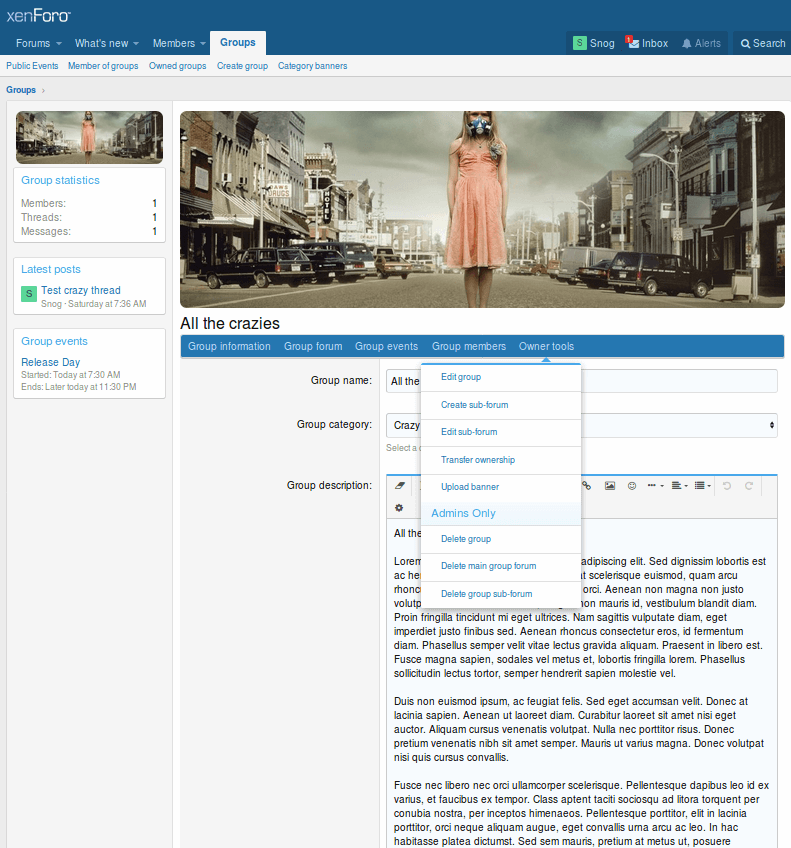The image size is (791, 848).
Task: Click the eraser remove-formatting icon
Action: 400,486
